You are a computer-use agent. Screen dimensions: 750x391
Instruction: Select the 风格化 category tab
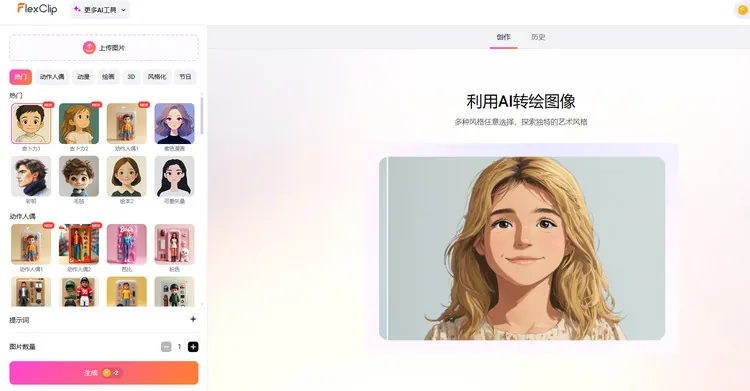pos(157,77)
